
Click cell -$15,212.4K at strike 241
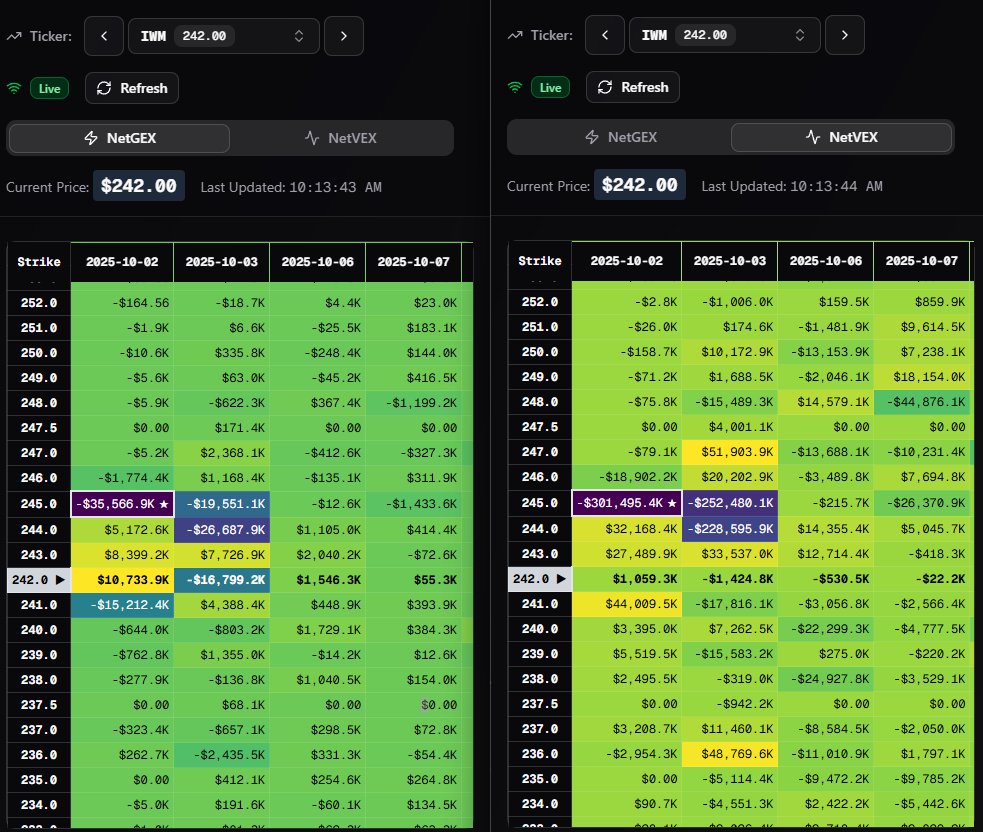[x=122, y=605]
